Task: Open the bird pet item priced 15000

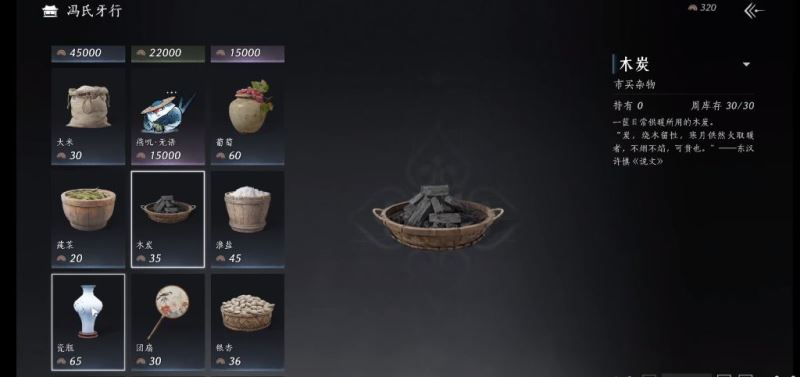Action: pos(168,116)
